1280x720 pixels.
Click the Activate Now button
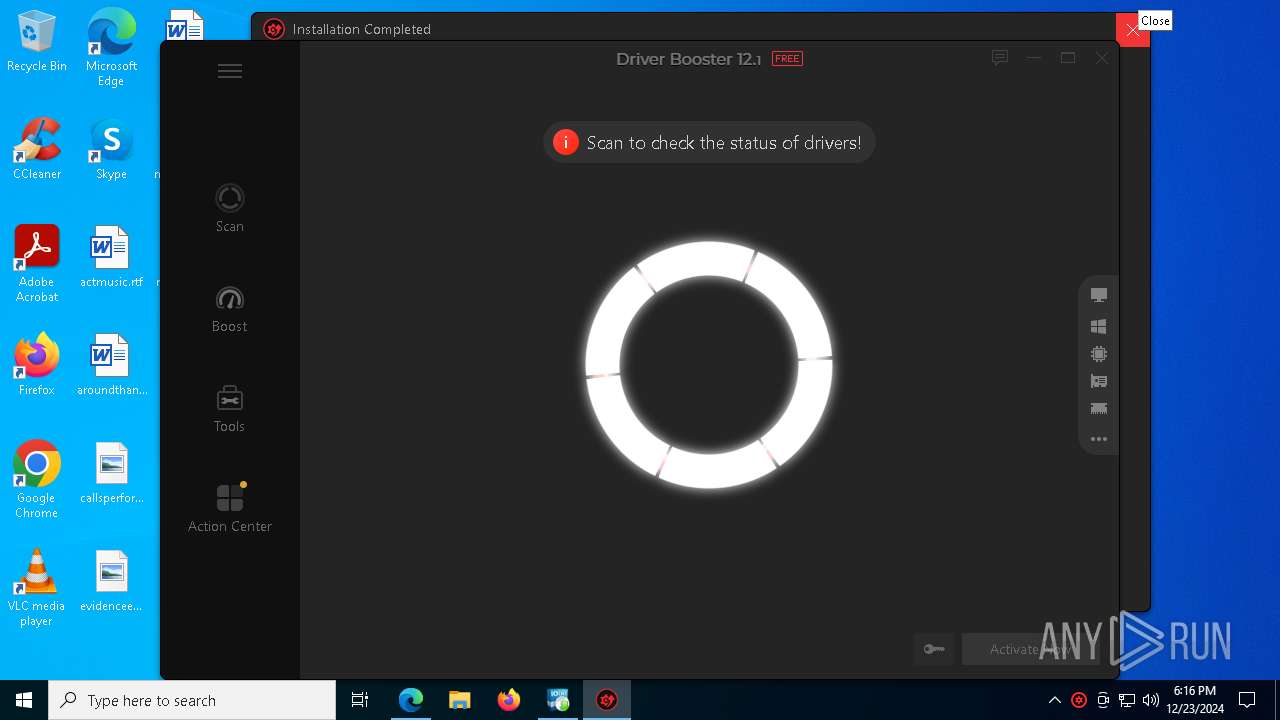coord(1030,649)
